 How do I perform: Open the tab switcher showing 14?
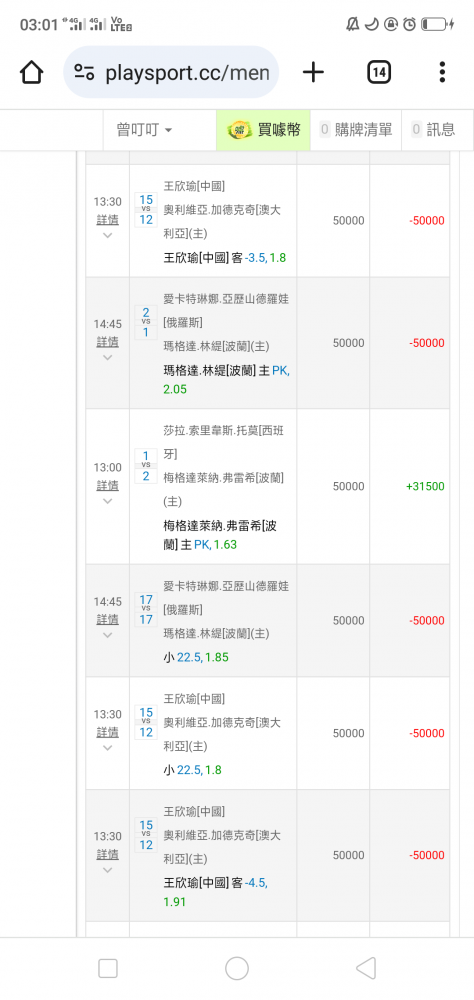[x=379, y=72]
